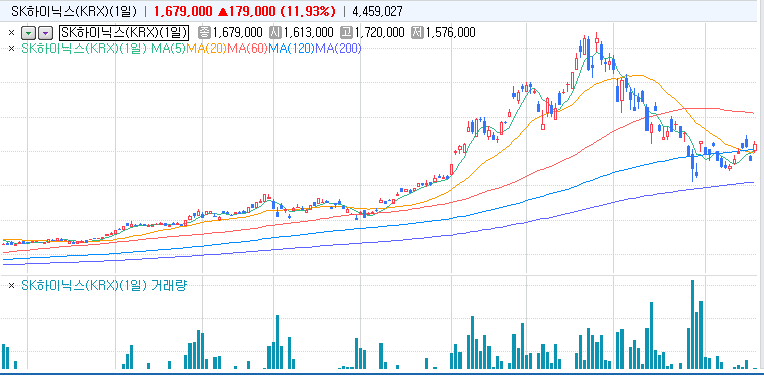Close the SK하이닉스 price series via its × icon

tap(12, 33)
